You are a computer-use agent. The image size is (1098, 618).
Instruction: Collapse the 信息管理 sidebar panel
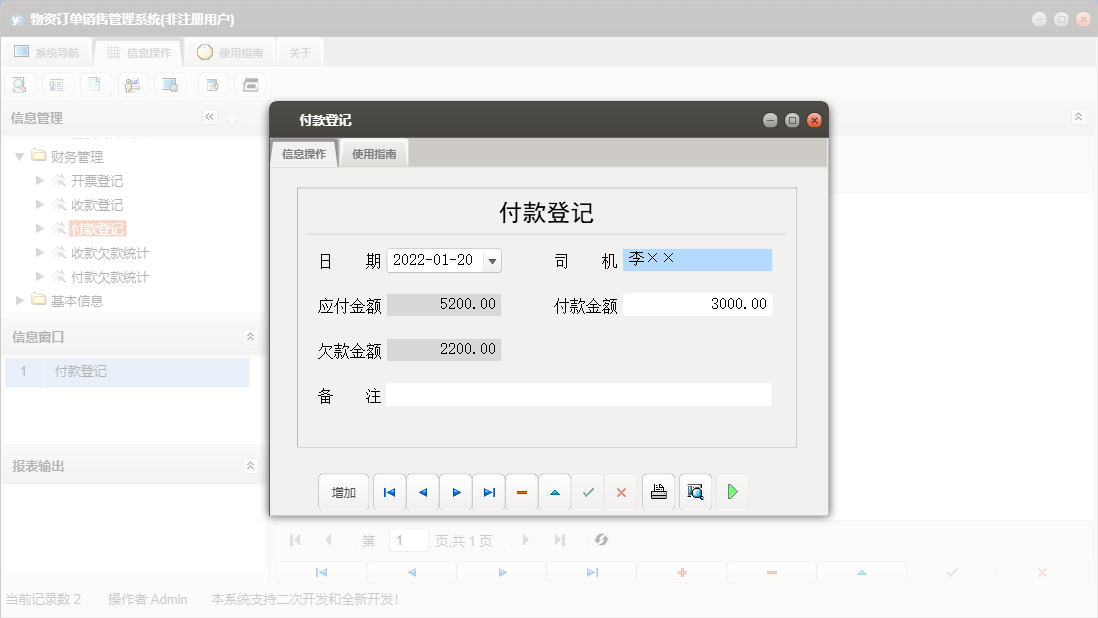210,117
